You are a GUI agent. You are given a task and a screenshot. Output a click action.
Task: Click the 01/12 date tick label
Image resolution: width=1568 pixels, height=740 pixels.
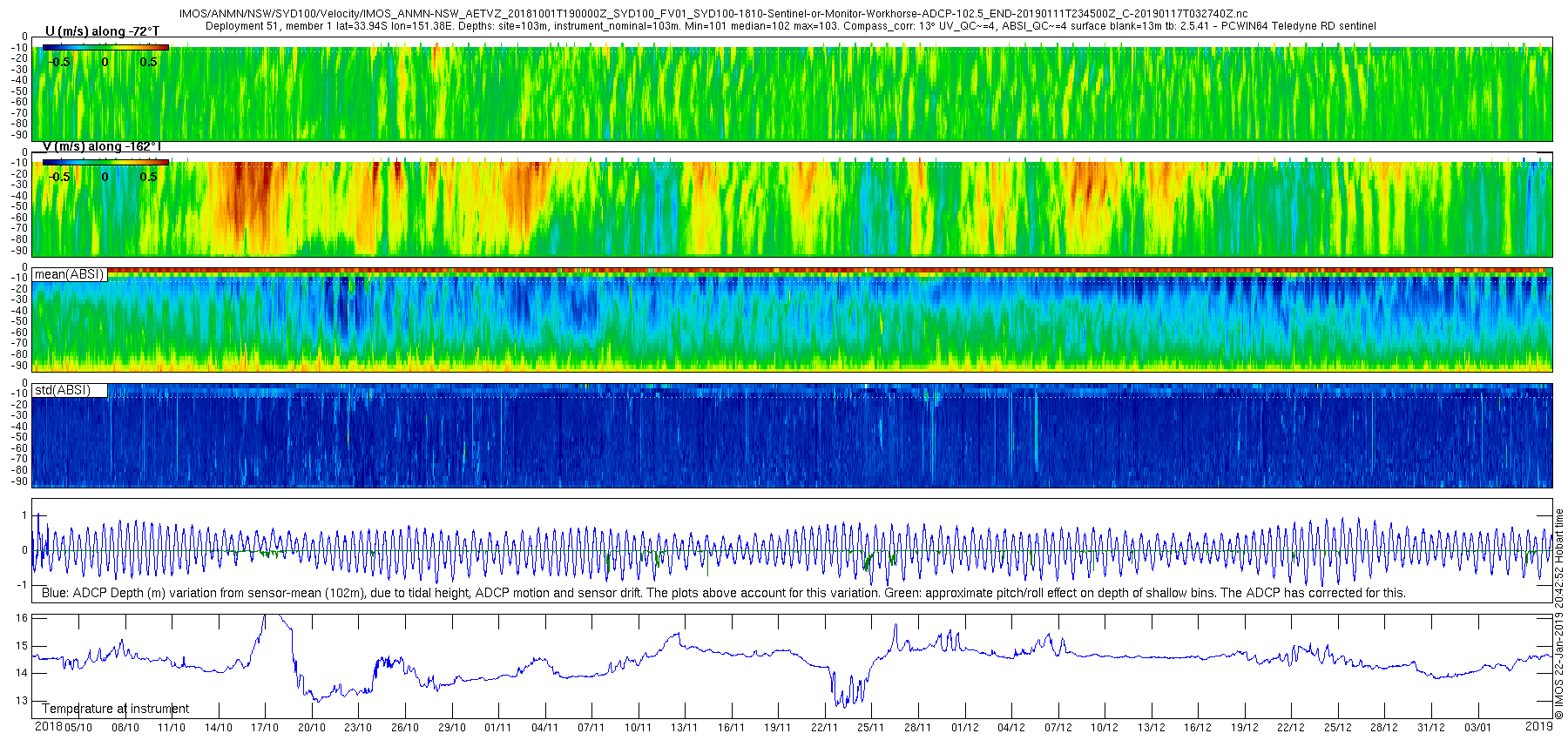(964, 728)
